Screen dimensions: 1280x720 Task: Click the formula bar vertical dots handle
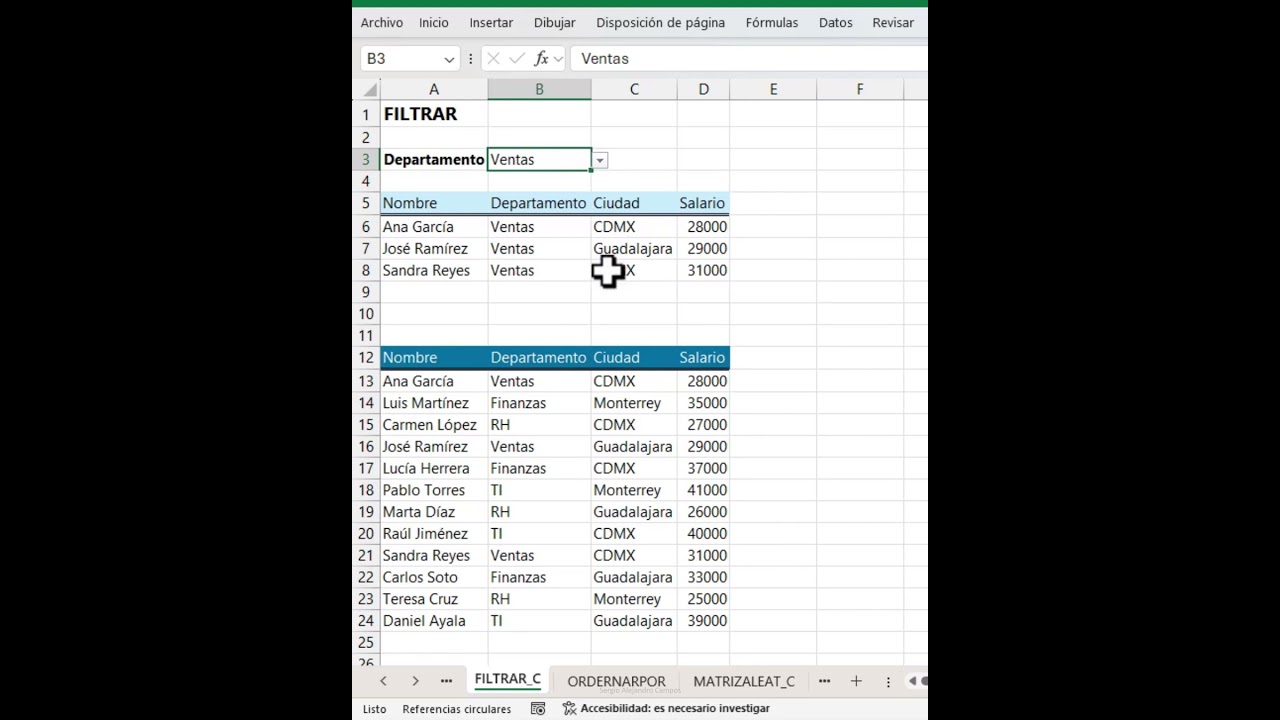470,59
